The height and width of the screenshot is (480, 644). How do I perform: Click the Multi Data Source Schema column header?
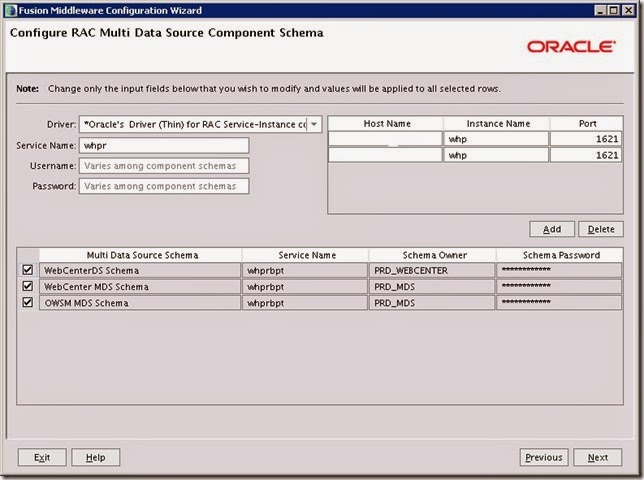[141, 255]
